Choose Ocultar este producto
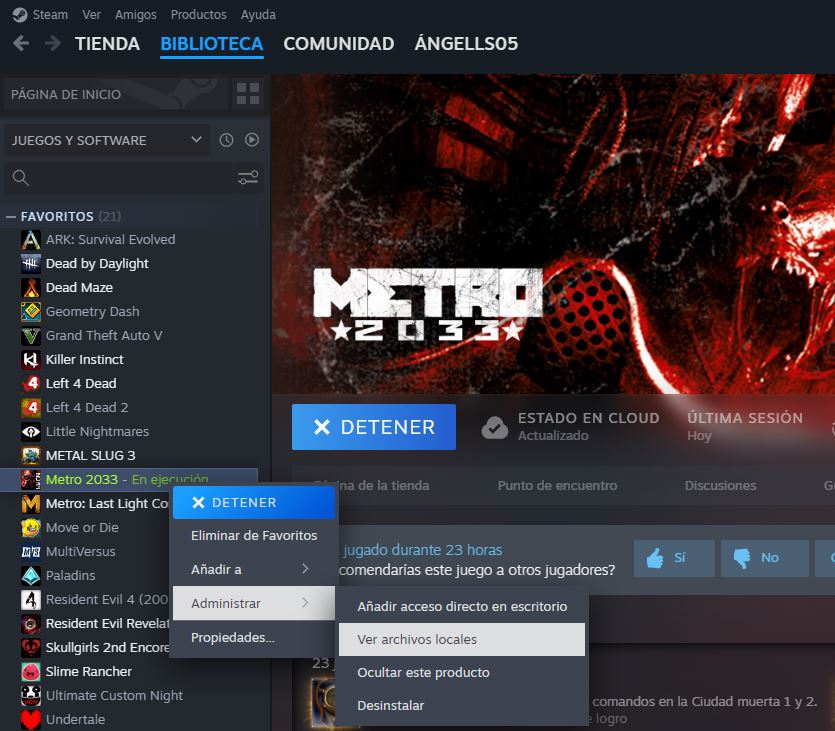Image resolution: width=835 pixels, height=731 pixels. [462, 672]
